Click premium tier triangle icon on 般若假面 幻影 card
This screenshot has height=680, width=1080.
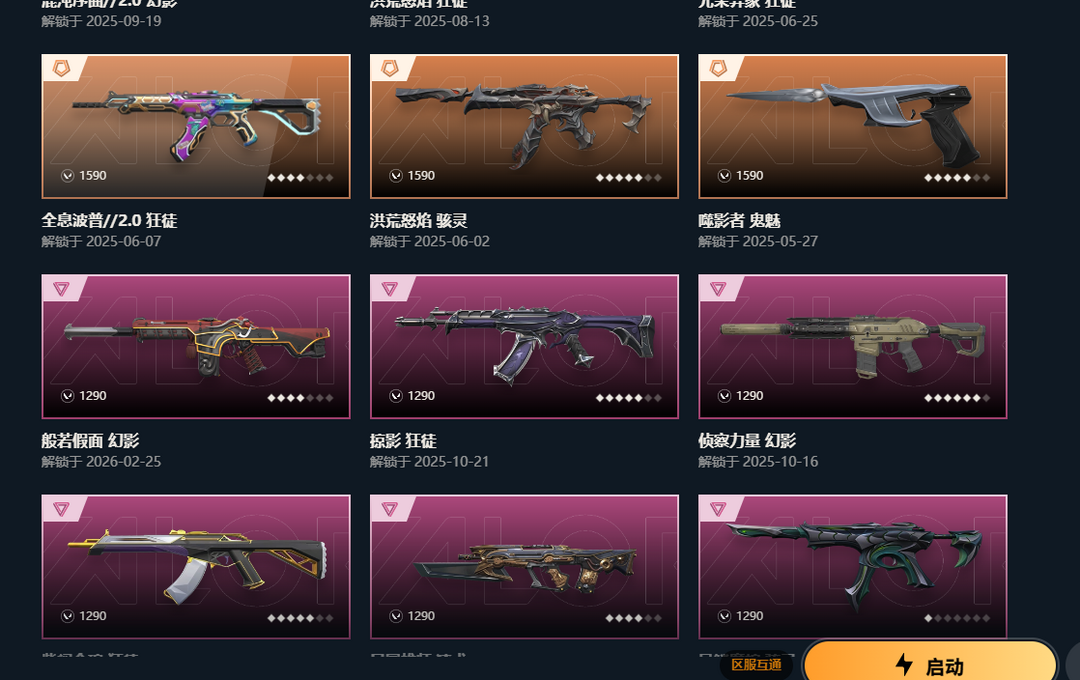[61, 289]
